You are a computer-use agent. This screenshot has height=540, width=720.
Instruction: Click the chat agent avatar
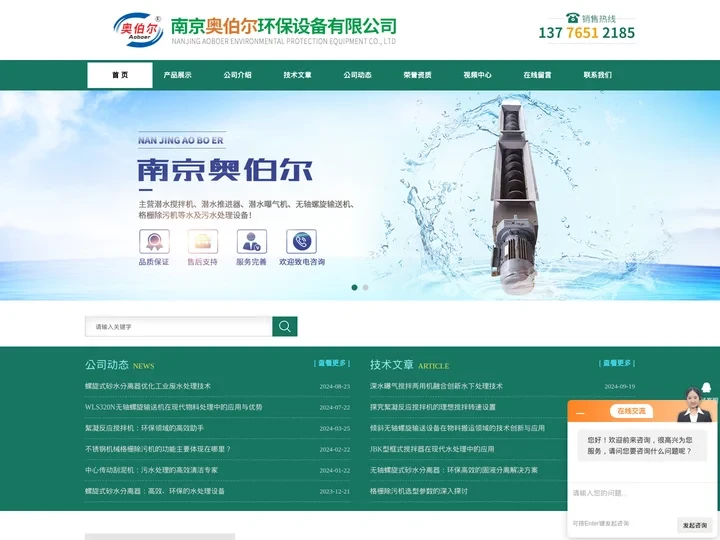click(693, 404)
